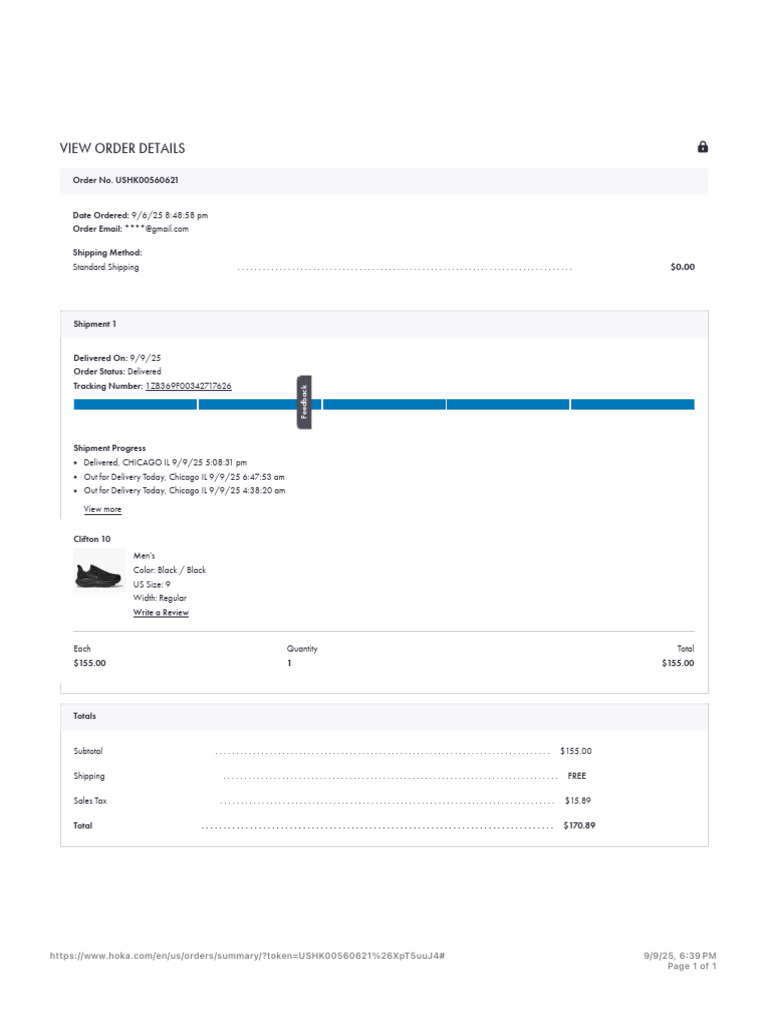
Task: Click the 9/9/25, 6:39 PM print timestamp
Action: click(680, 955)
